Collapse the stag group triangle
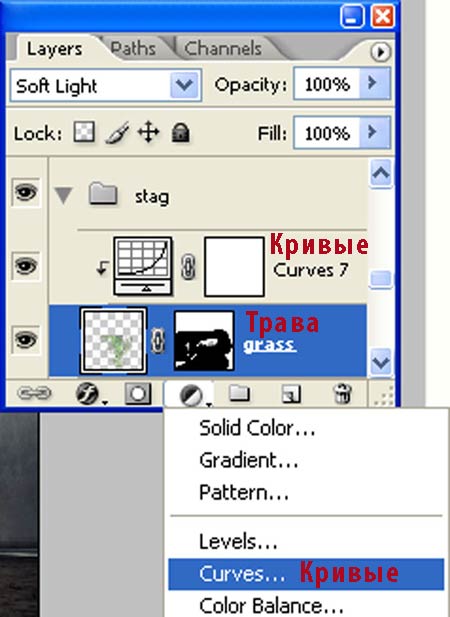The height and width of the screenshot is (617, 450). coord(63,196)
